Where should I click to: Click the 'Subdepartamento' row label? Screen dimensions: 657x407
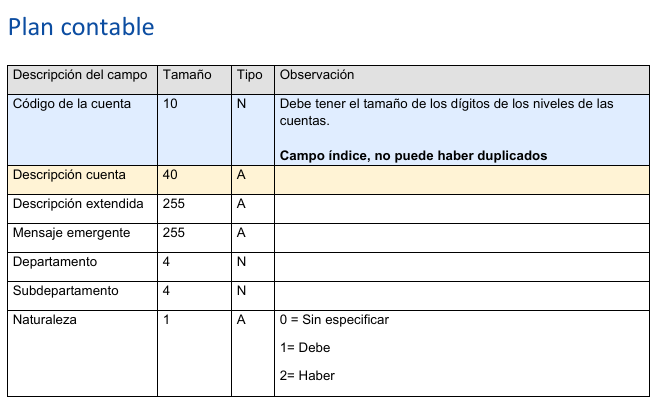point(66,290)
